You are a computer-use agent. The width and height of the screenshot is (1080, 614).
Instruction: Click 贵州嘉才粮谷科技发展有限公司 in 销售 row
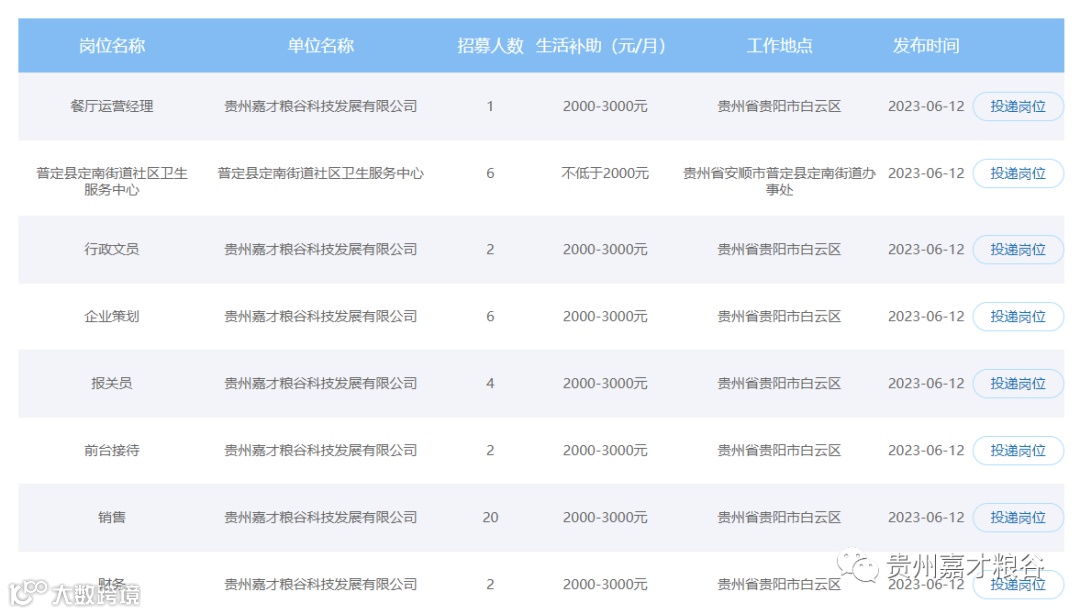[x=320, y=517]
